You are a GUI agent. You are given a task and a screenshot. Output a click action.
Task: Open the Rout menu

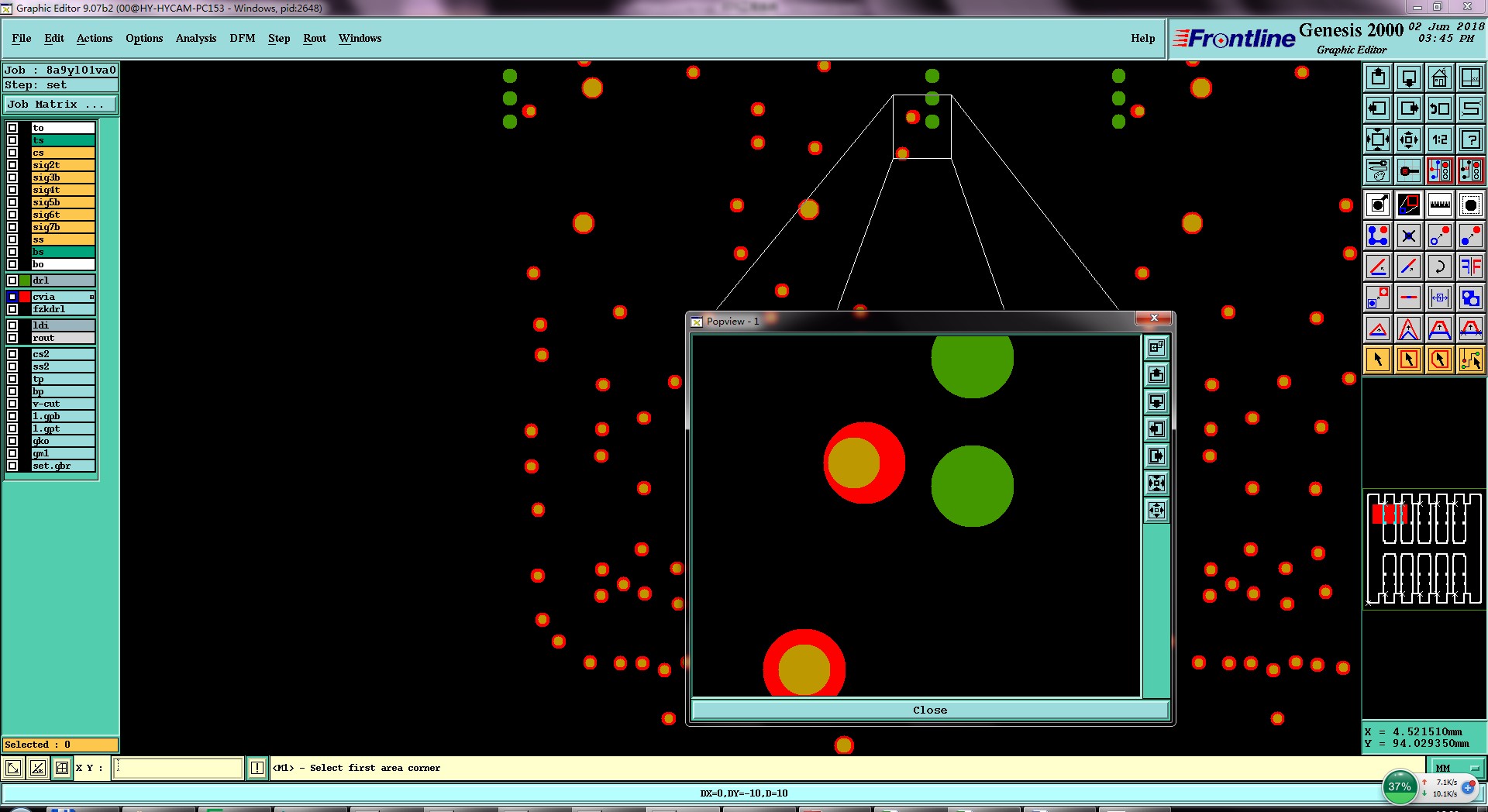coord(315,38)
